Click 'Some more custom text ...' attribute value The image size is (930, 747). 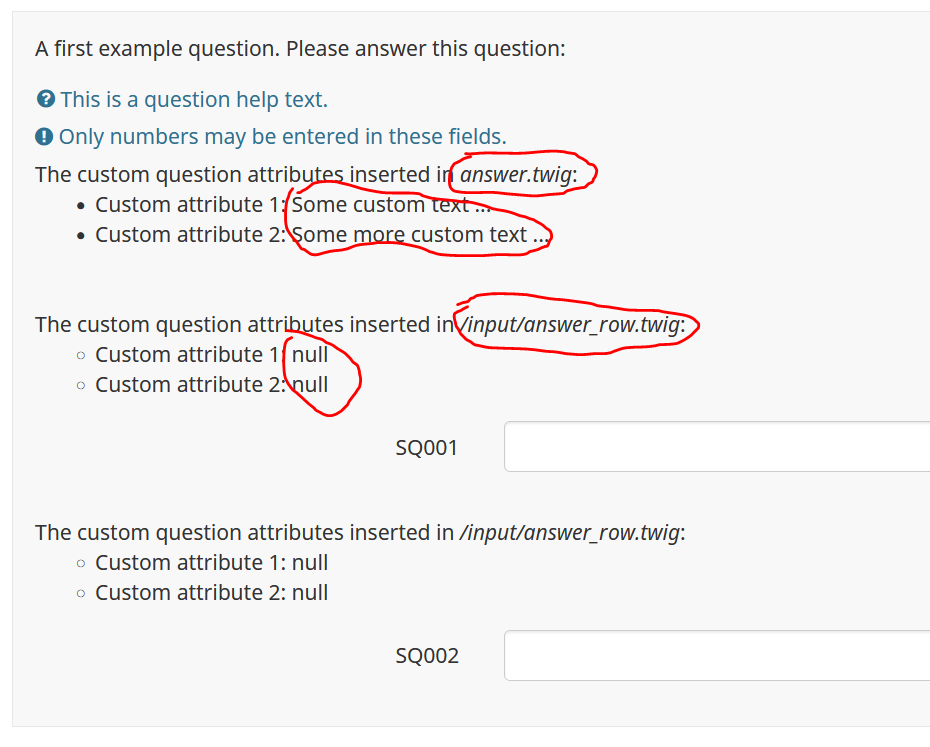click(x=420, y=235)
